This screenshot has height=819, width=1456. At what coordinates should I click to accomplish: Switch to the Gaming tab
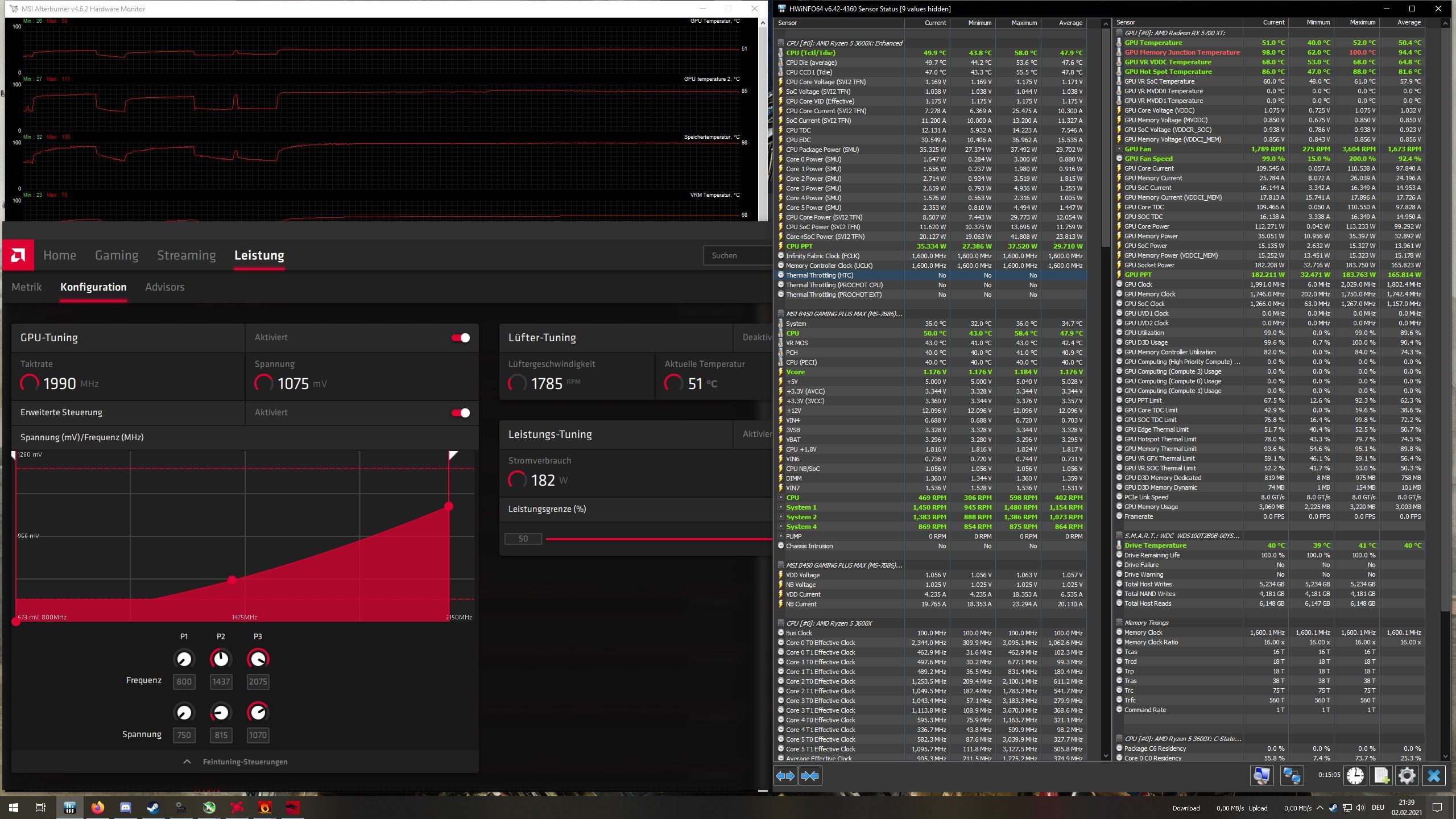coord(117,255)
